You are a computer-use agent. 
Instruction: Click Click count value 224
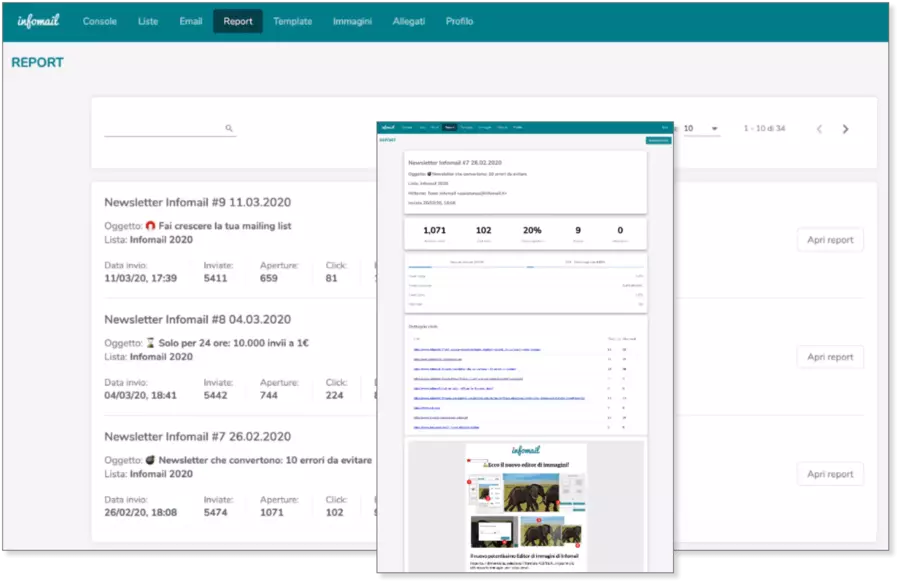point(335,395)
